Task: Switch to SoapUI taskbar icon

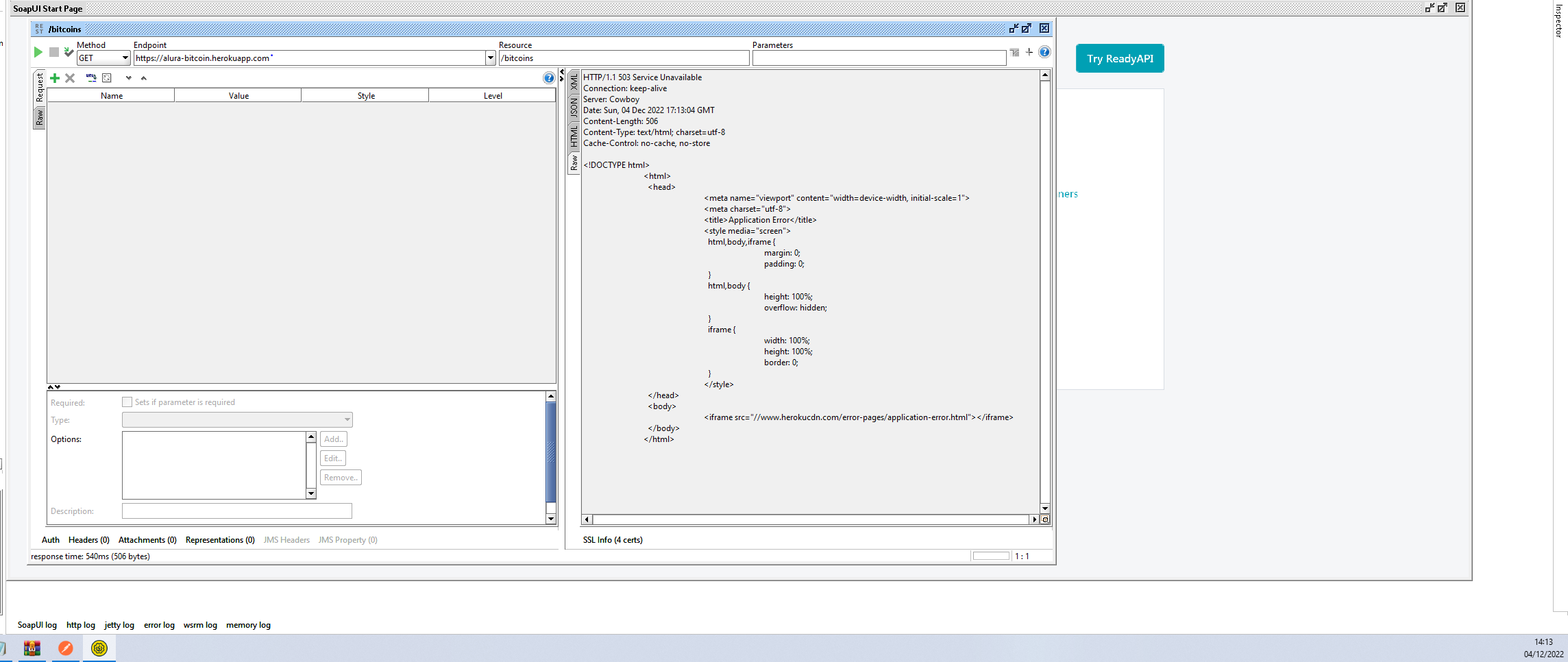Action: pyautogui.click(x=99, y=648)
